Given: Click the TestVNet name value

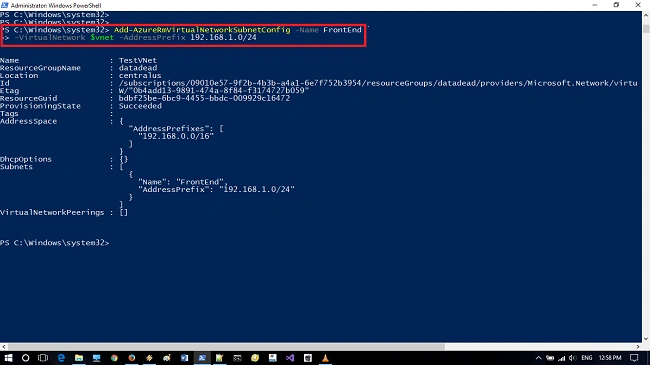Looking at the screenshot, I should (x=138, y=60).
